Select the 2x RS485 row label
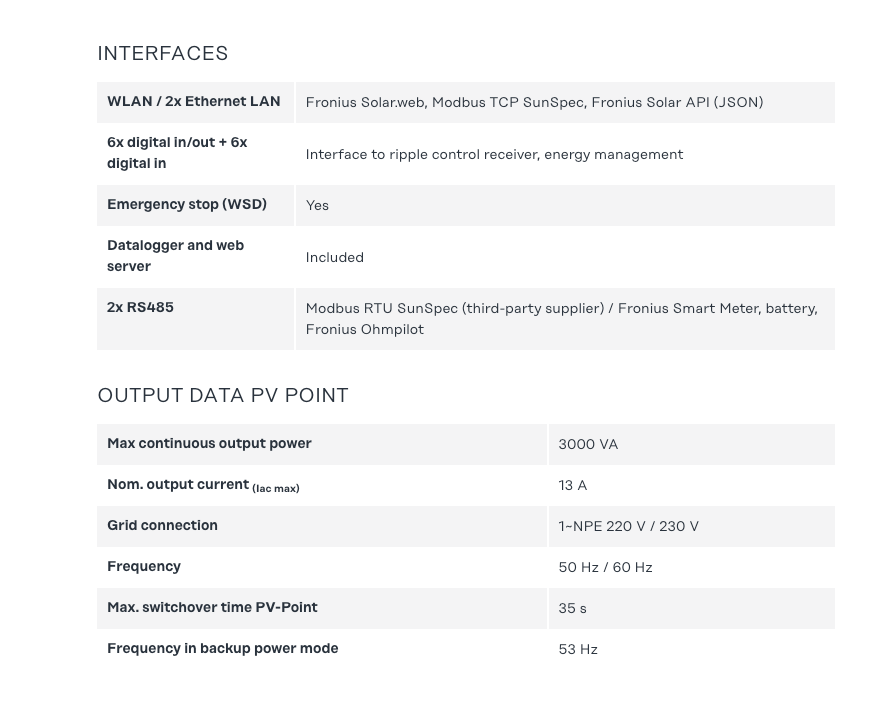The width and height of the screenshot is (883, 728). pyautogui.click(x=141, y=307)
